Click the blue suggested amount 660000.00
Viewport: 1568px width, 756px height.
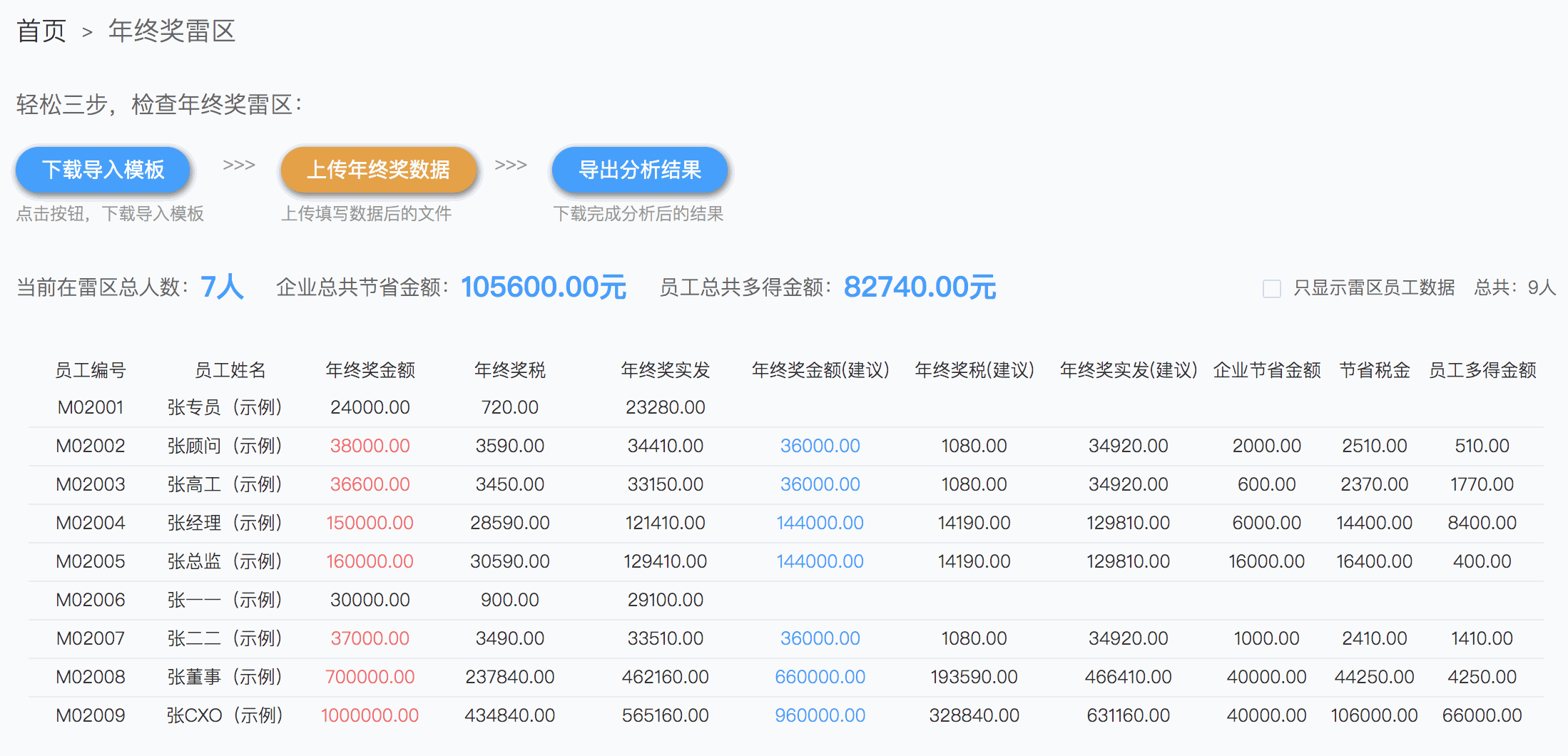(820, 677)
